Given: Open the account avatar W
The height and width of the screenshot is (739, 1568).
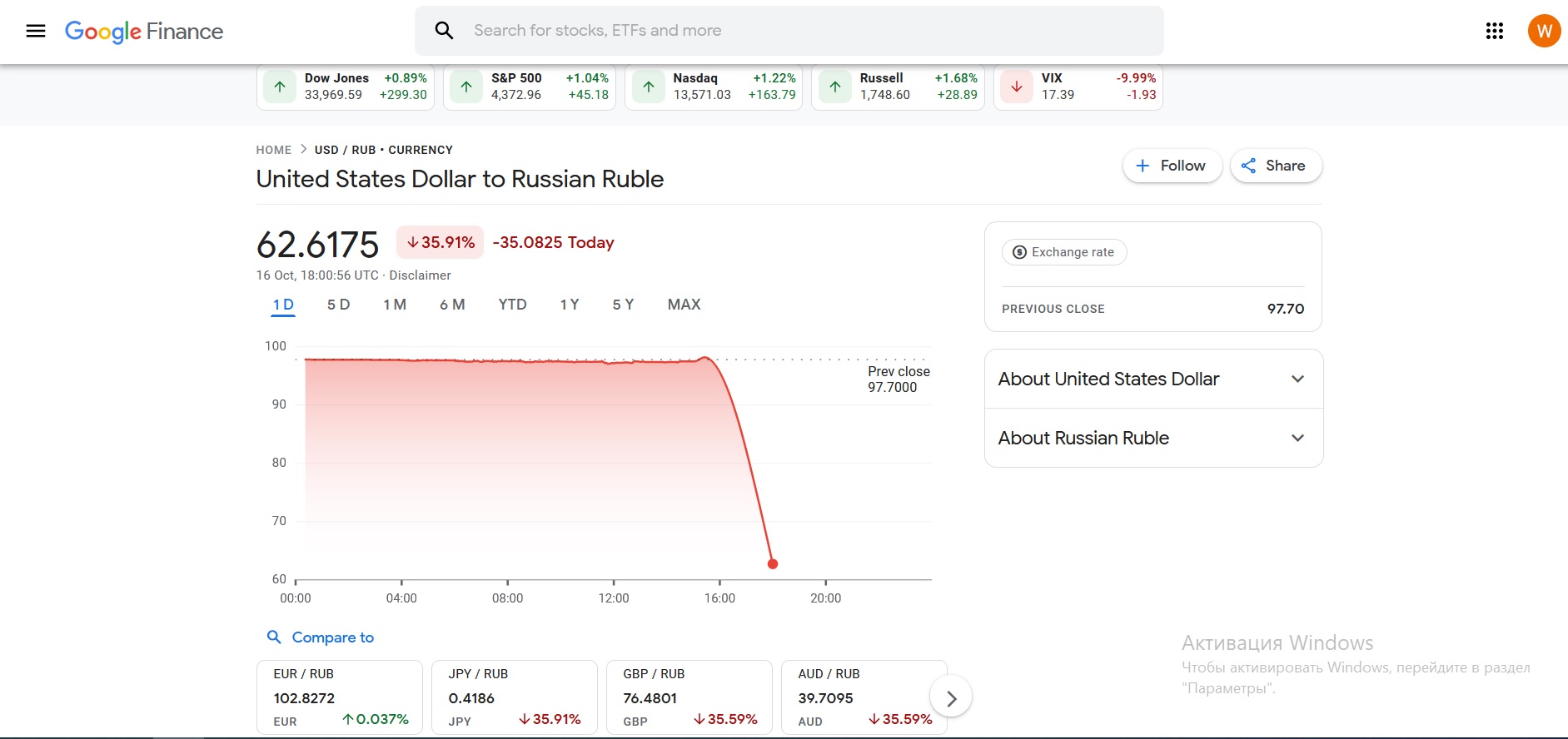Looking at the screenshot, I should 1544,31.
